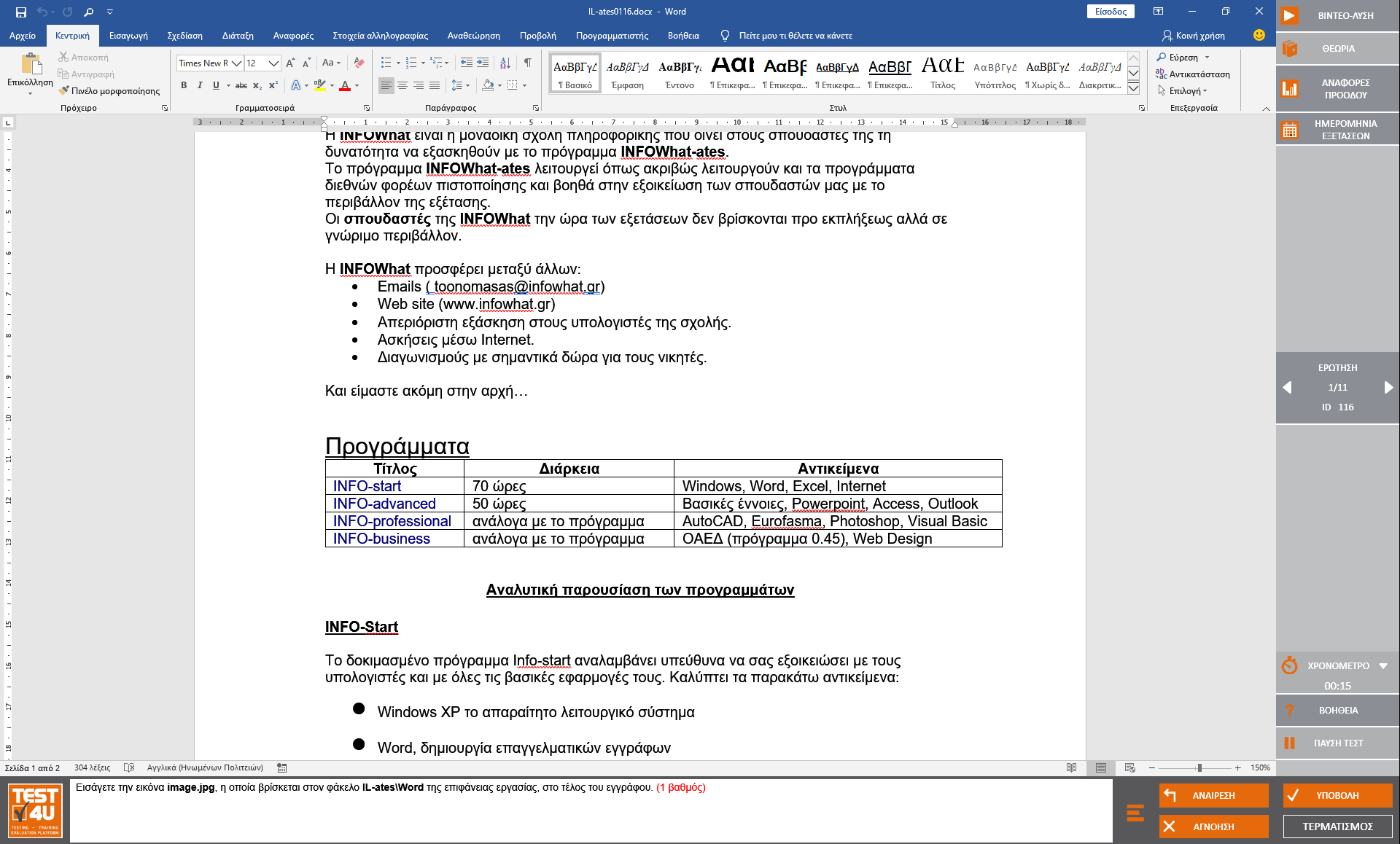Click the yellow text highlight color button
This screenshot has height=844, width=1400.
pos(320,85)
